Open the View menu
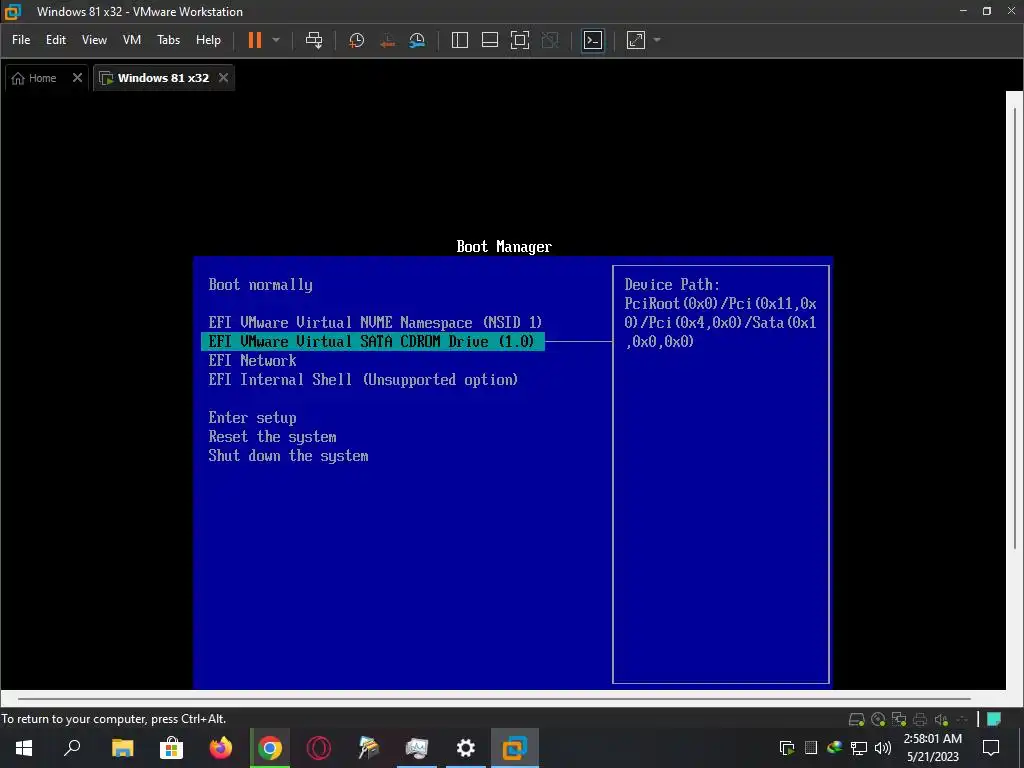Screen dimensions: 1024x768 point(94,40)
